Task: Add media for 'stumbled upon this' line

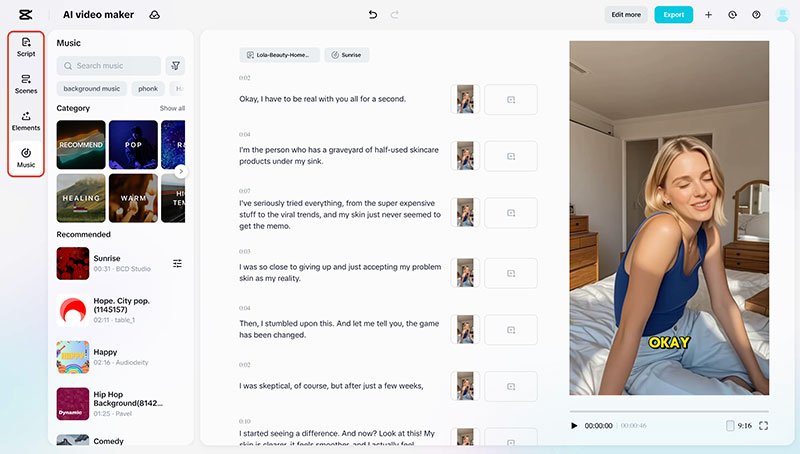Action: (511, 330)
